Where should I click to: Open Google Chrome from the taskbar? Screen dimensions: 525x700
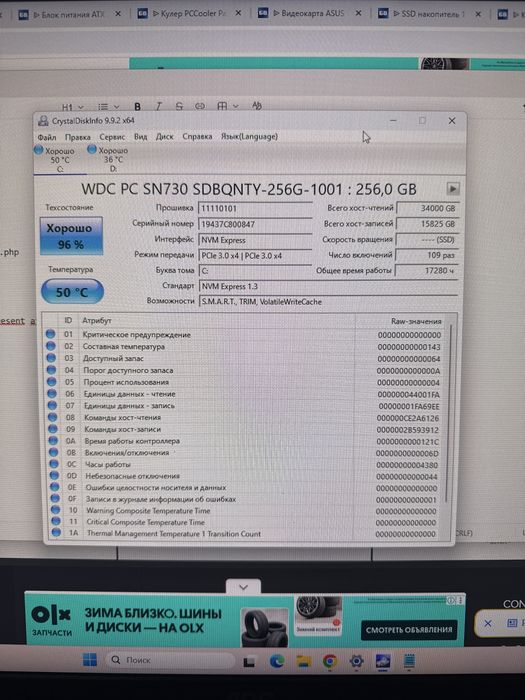pos(330,661)
